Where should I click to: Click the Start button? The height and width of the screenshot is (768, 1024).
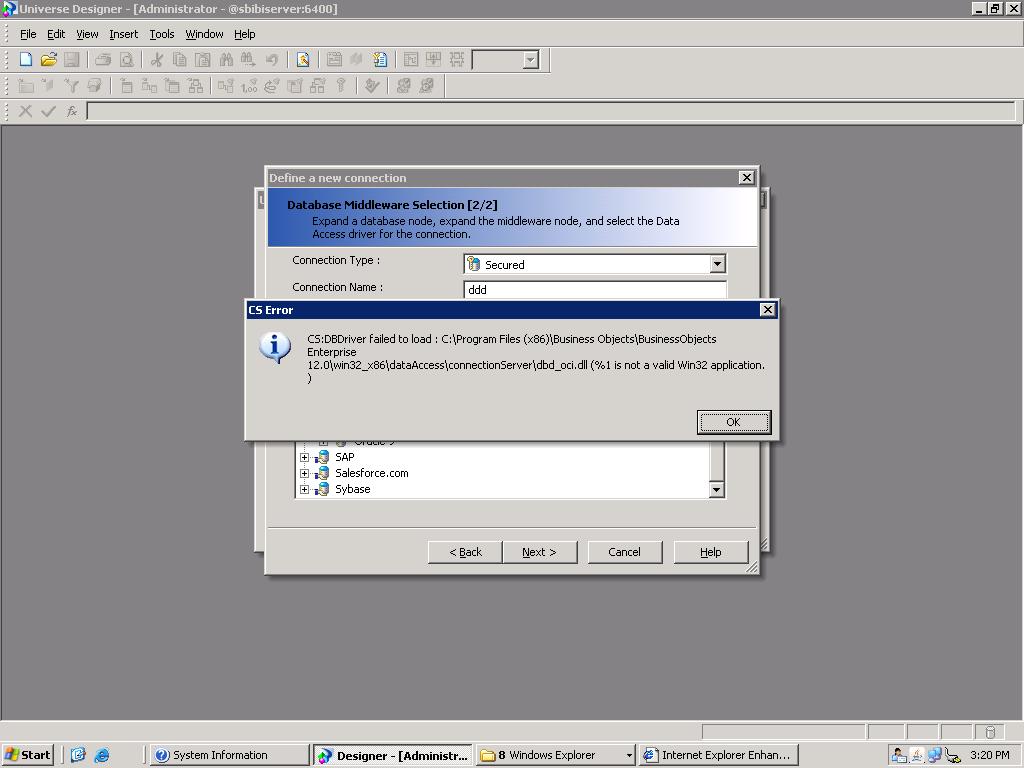pos(28,755)
